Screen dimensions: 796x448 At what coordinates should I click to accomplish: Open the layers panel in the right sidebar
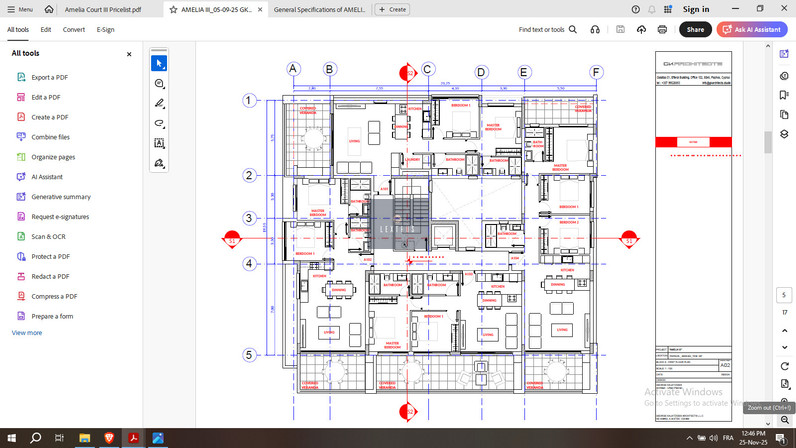[x=783, y=134]
